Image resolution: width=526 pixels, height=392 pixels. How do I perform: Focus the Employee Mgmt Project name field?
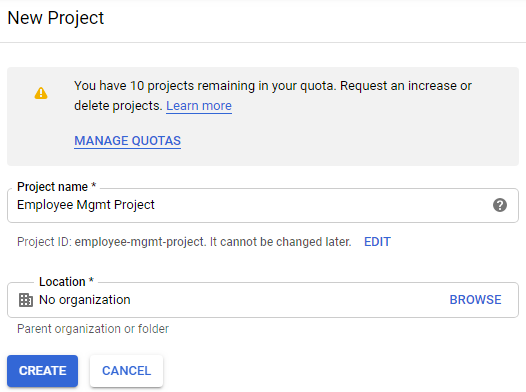[263, 205]
